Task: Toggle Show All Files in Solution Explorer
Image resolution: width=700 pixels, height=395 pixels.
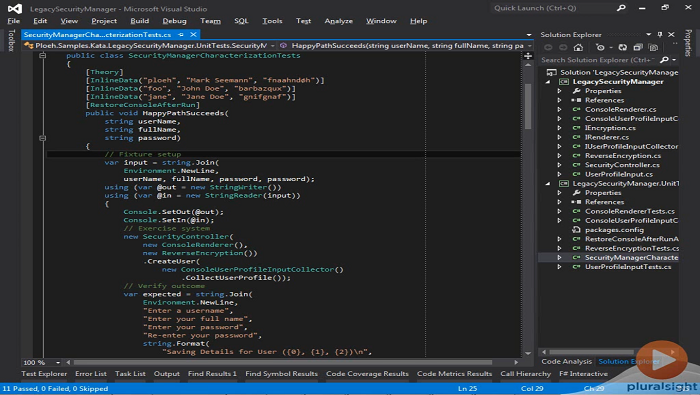Action: pyautogui.click(x=654, y=47)
